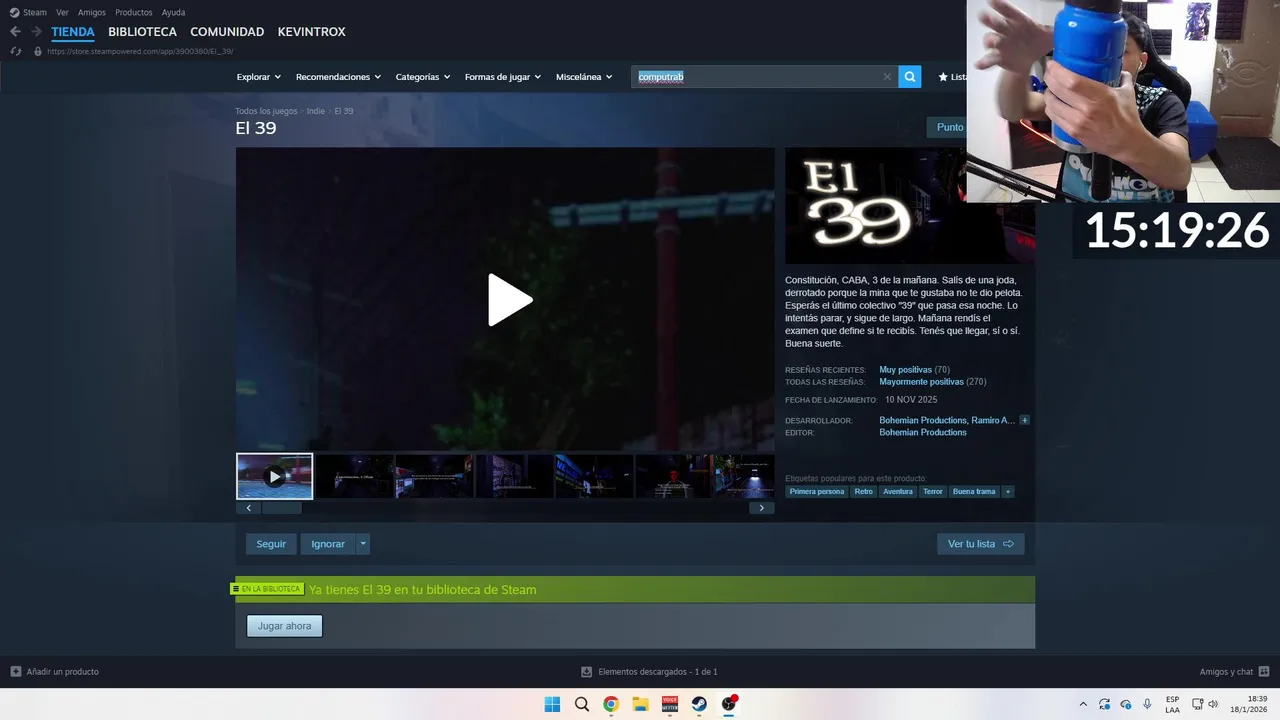Open Voicemeeter from the taskbar
This screenshot has width=1280, height=720.
click(670, 704)
